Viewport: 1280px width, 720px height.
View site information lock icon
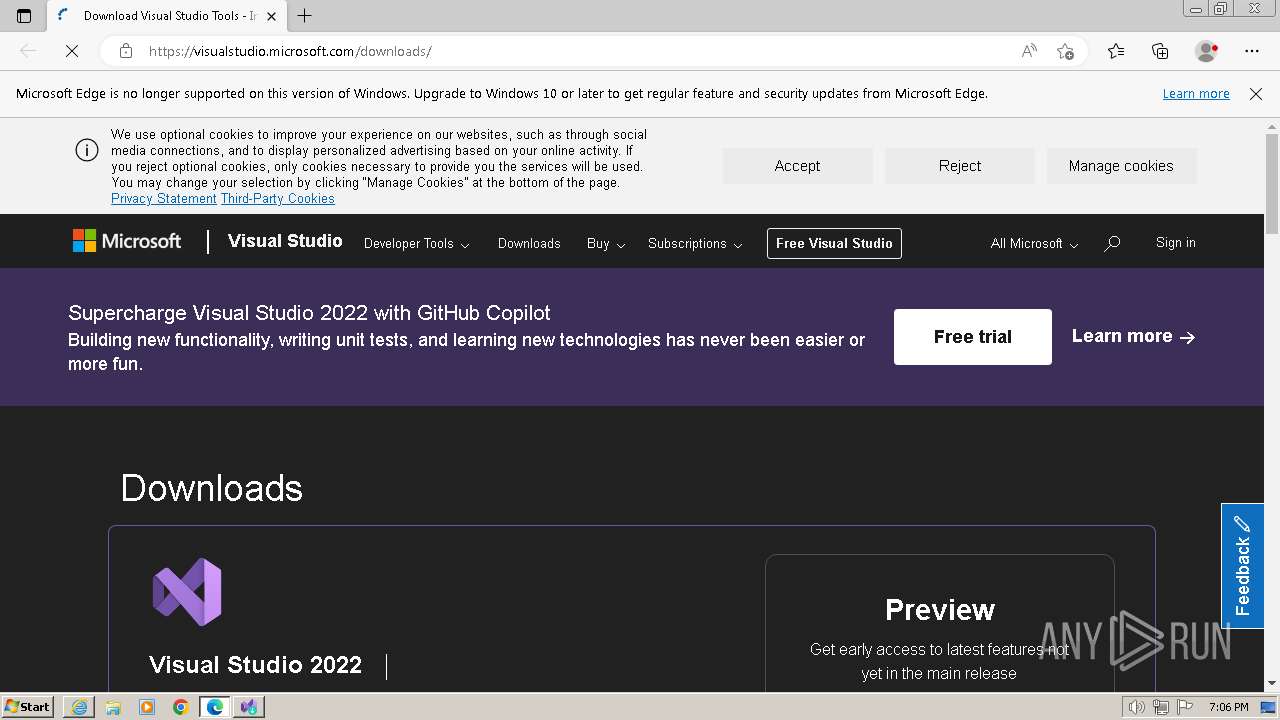[x=126, y=51]
